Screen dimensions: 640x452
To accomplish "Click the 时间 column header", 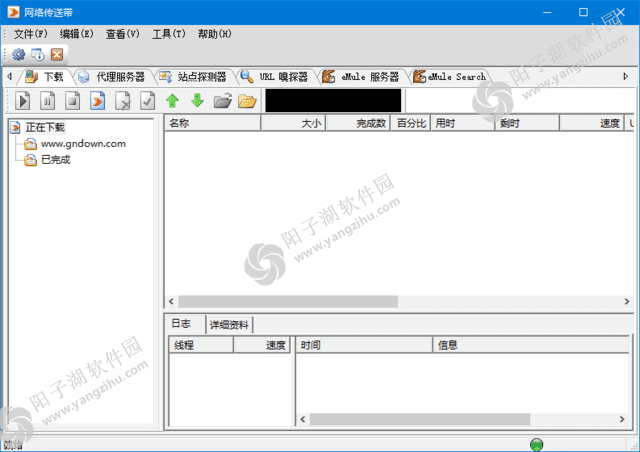I will (x=364, y=345).
